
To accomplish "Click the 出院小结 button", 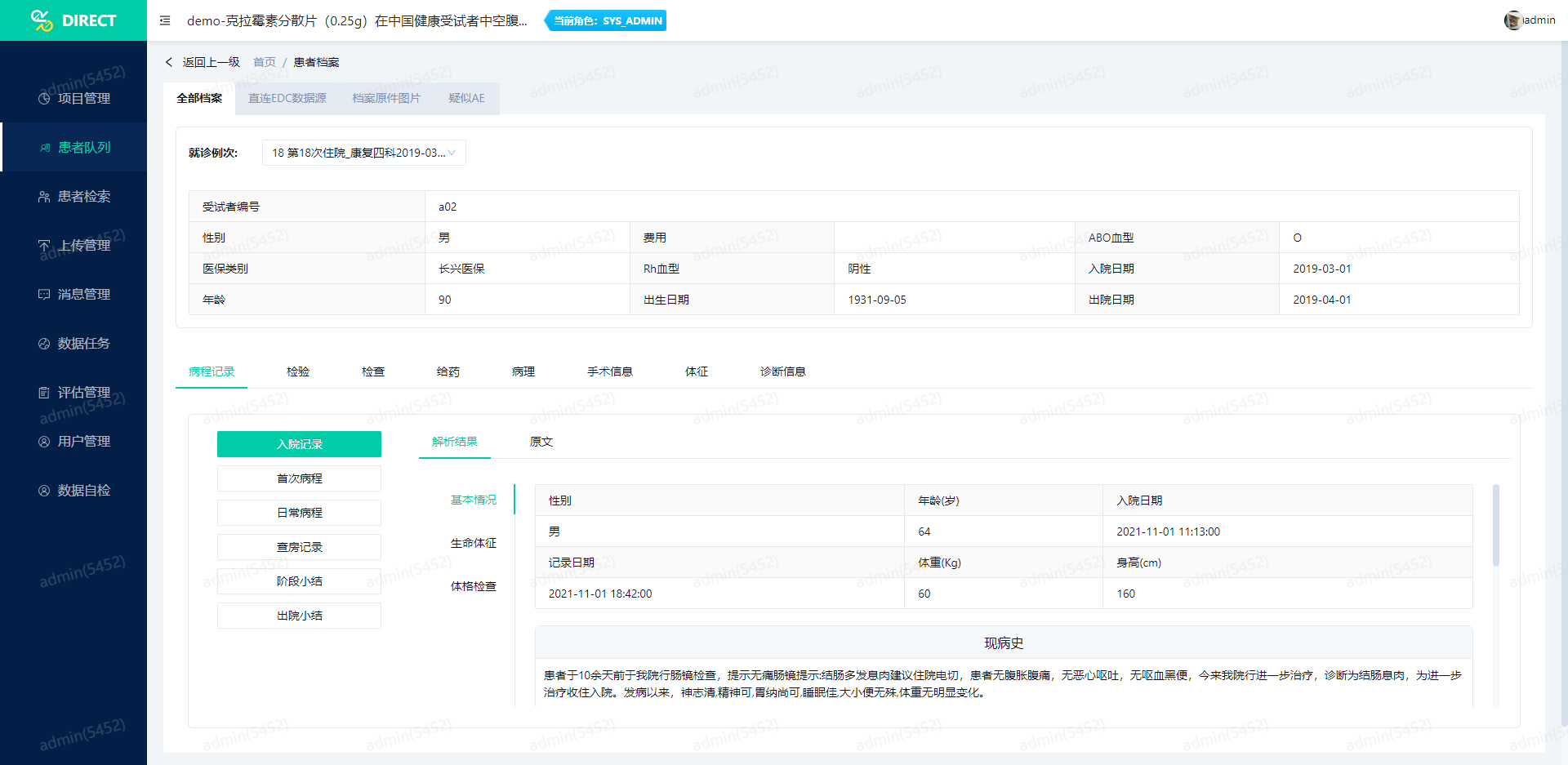I will click(x=299, y=616).
